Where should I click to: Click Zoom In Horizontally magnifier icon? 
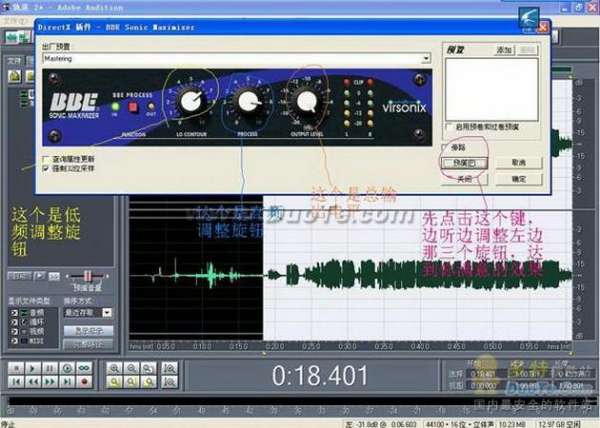click(x=114, y=368)
